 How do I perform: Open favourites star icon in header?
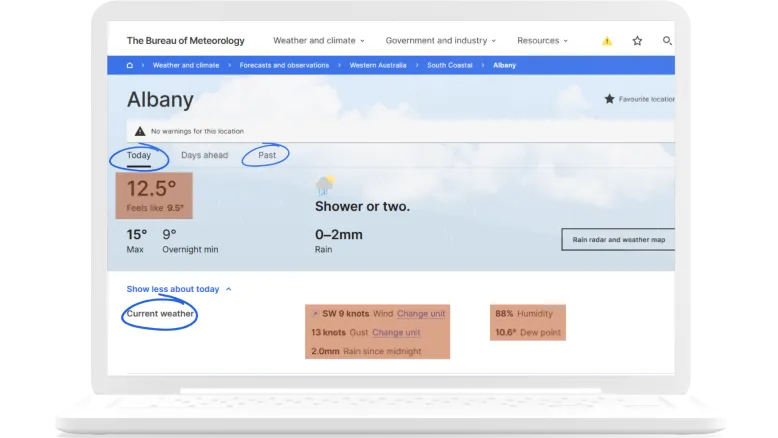tap(637, 41)
